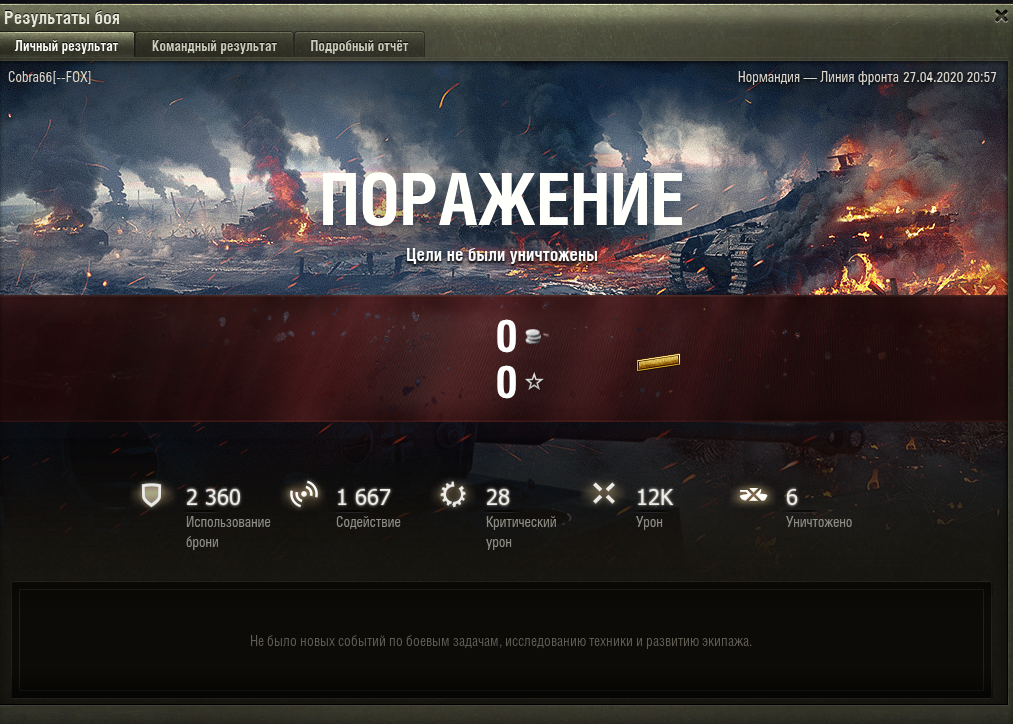Click the gold bar icon
This screenshot has width=1013, height=724.
[658, 362]
